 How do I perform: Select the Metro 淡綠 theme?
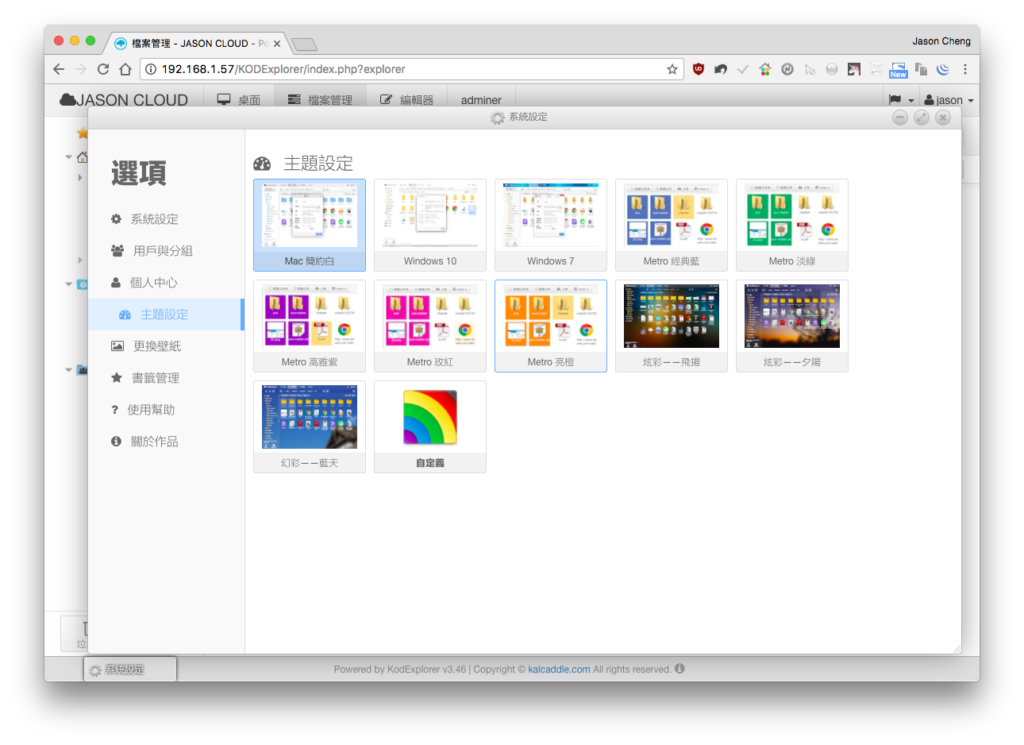pyautogui.click(x=792, y=225)
